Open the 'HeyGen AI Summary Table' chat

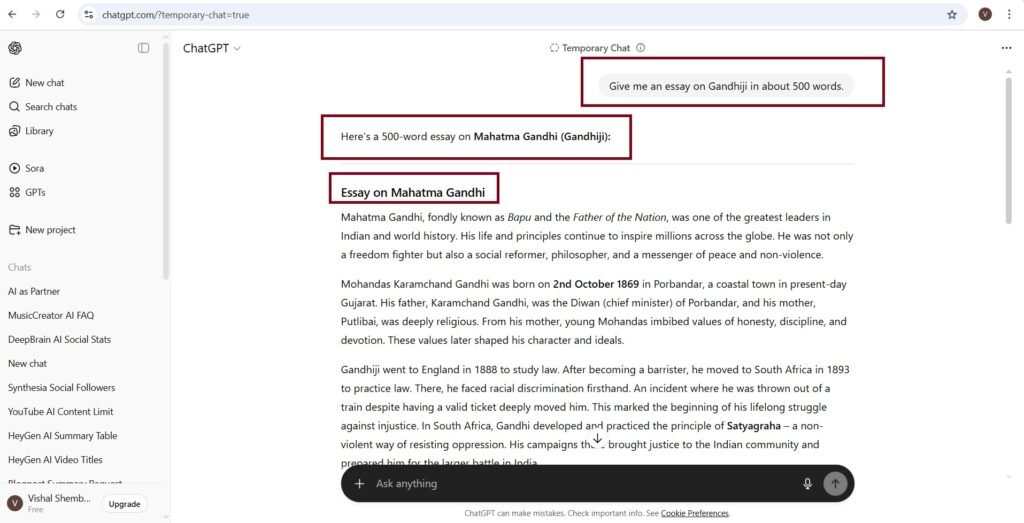[x=62, y=436]
